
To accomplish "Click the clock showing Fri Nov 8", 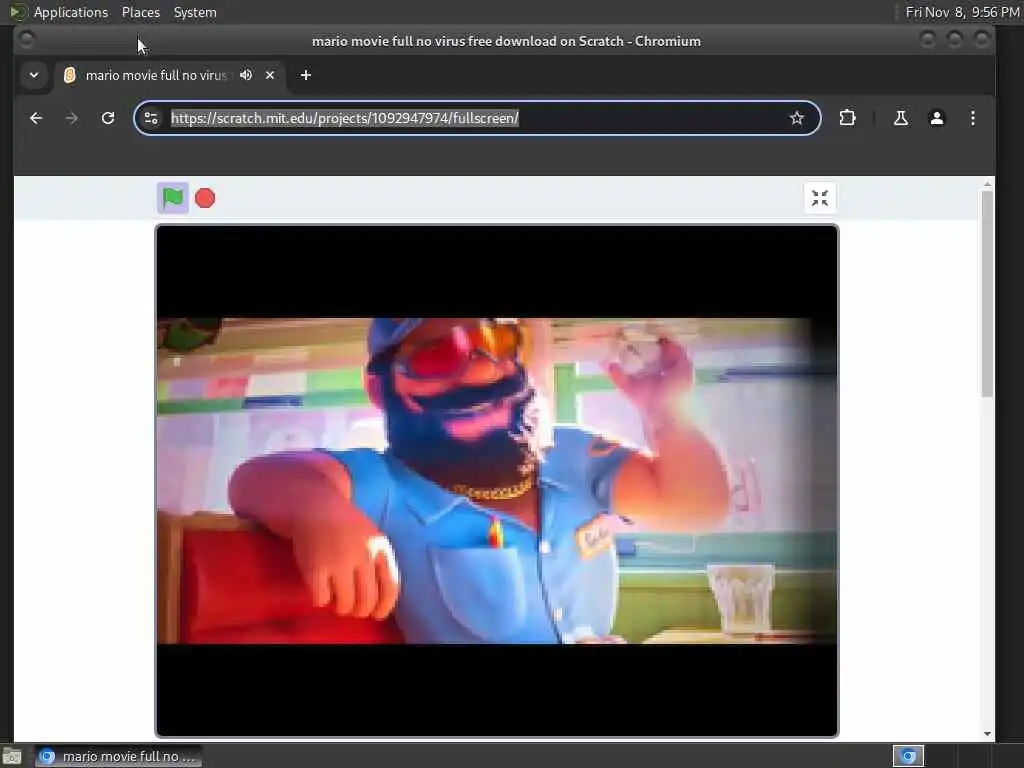I will [x=962, y=12].
